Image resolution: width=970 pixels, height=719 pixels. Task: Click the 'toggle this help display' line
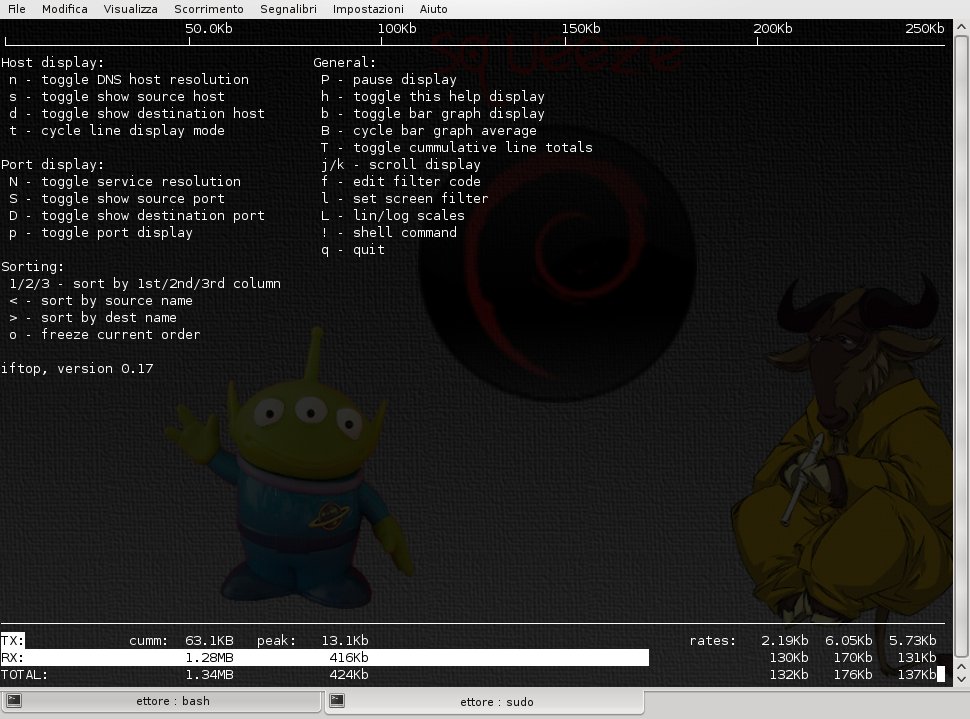(432, 97)
